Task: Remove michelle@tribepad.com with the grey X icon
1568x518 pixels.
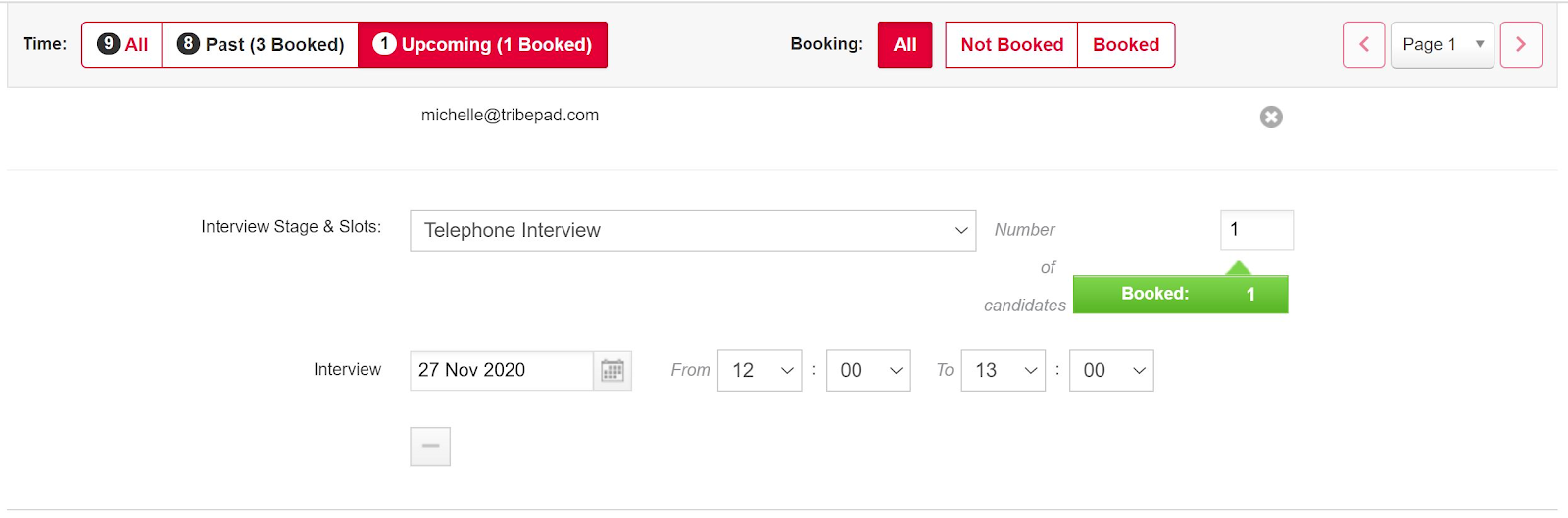Action: pos(1271,118)
